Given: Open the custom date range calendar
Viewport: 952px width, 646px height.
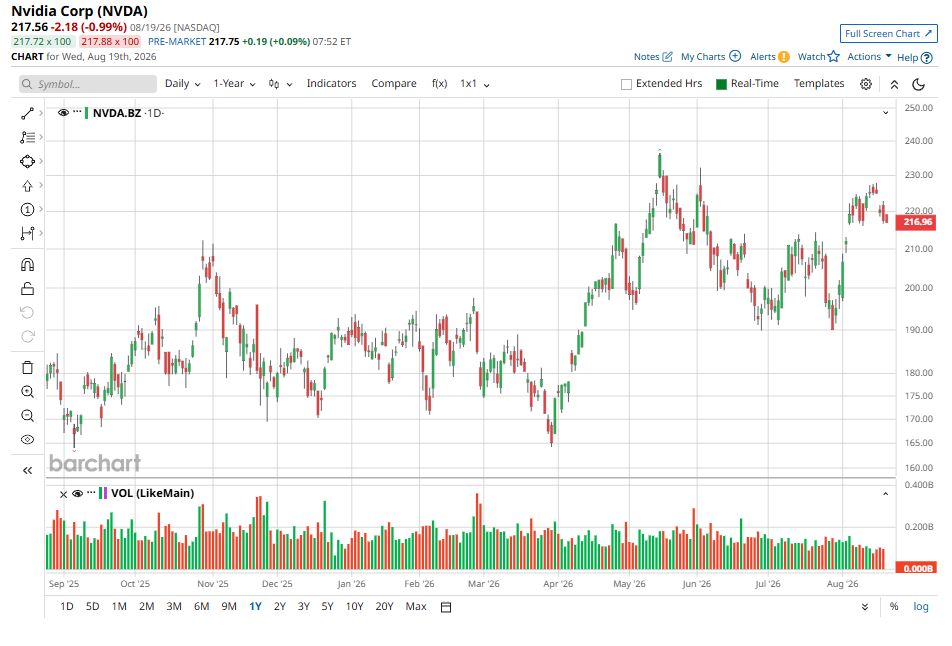Looking at the screenshot, I should 446,607.
